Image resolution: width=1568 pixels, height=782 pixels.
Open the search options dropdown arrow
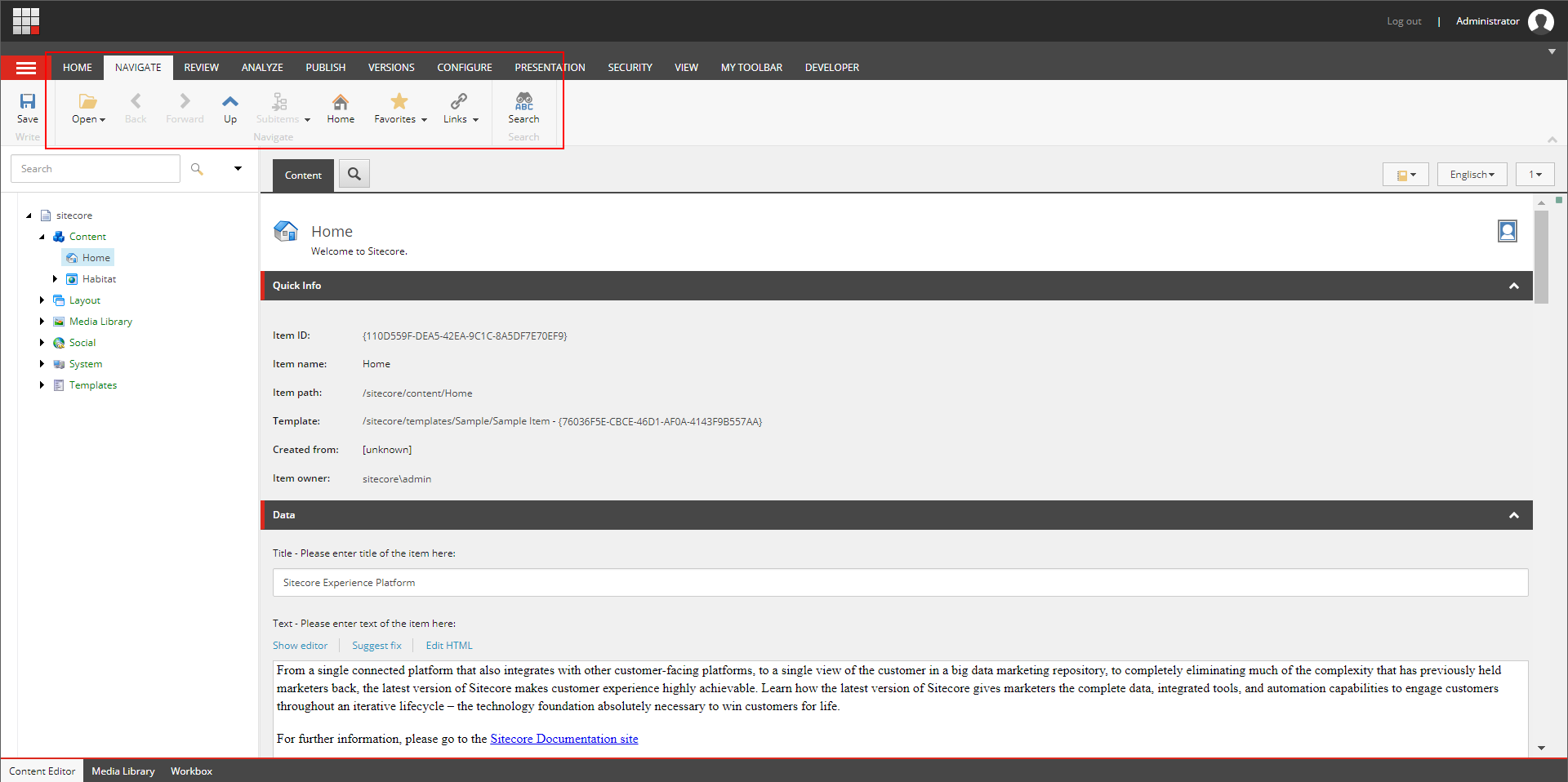(238, 169)
